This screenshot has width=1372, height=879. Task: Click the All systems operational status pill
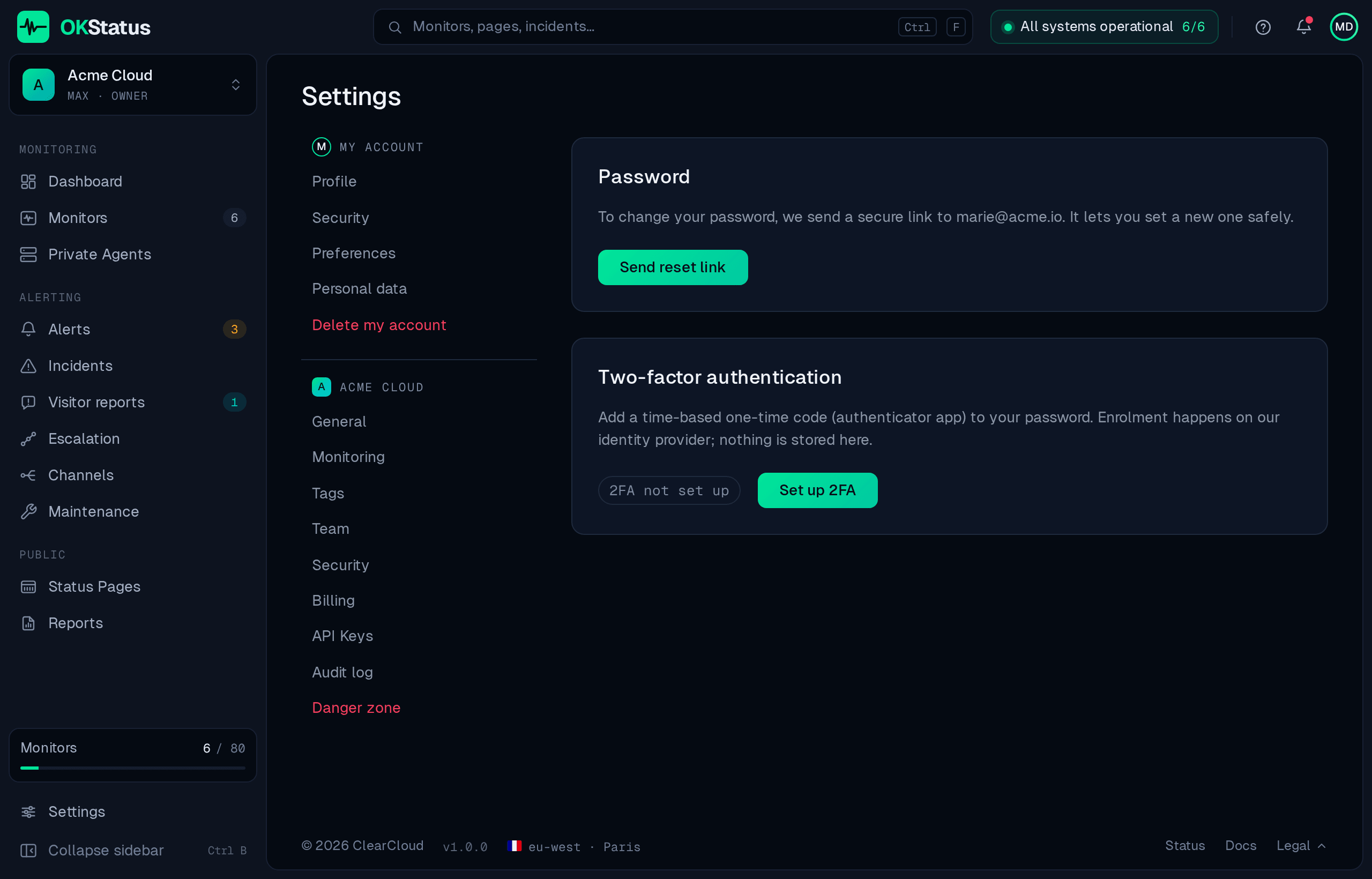[1105, 27]
